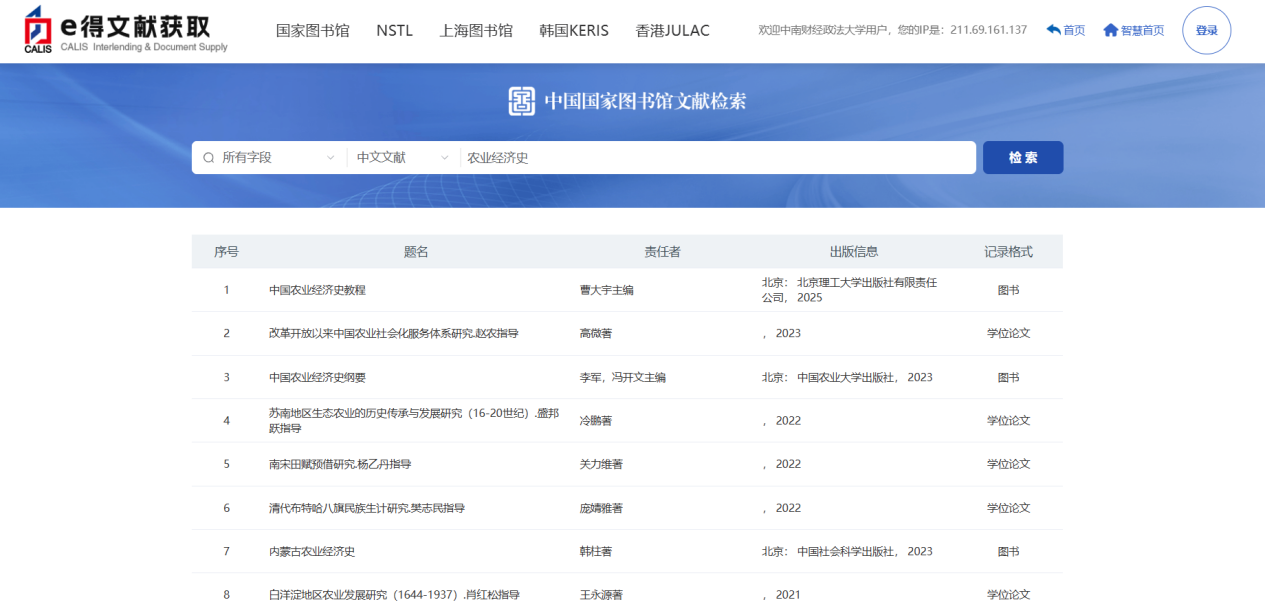The image size is (1265, 611).
Task: Click the National Library emblem icon in banner
Action: click(522, 101)
